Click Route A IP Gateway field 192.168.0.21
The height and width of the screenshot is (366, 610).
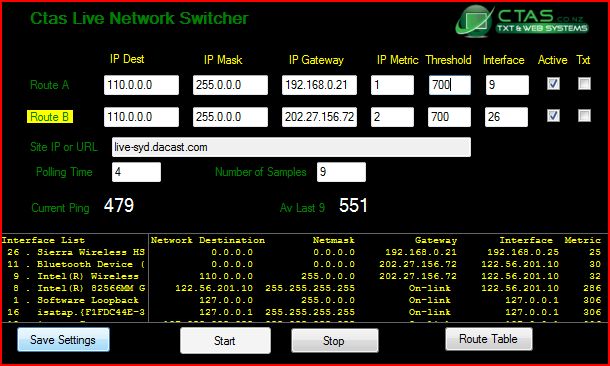[x=319, y=85]
